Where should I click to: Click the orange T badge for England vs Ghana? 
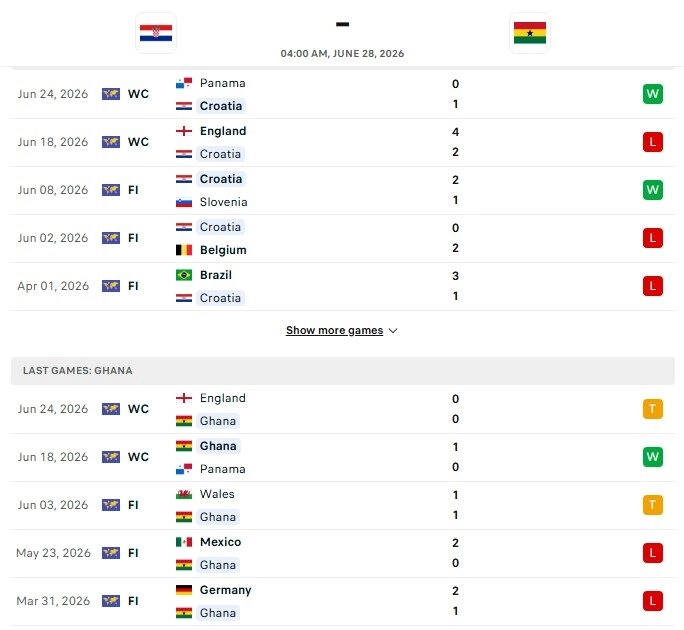[653, 409]
